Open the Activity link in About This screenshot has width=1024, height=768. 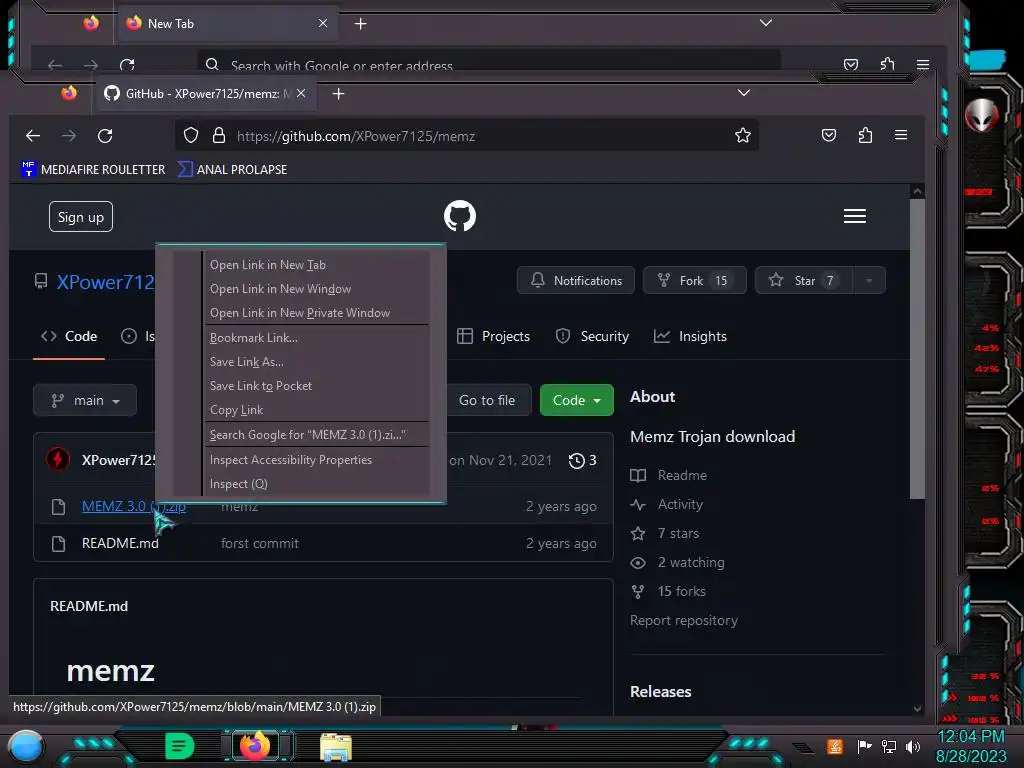[680, 504]
